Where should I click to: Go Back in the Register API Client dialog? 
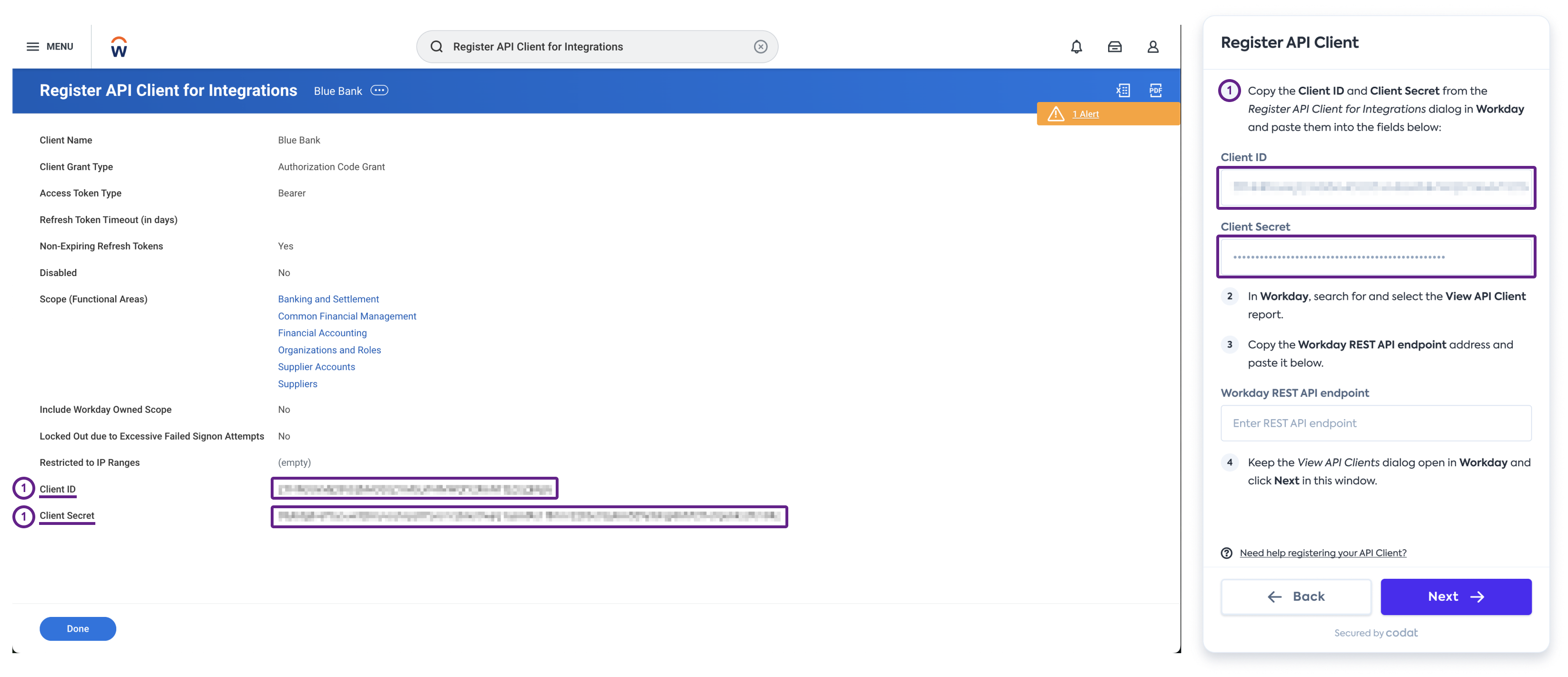[1296, 596]
